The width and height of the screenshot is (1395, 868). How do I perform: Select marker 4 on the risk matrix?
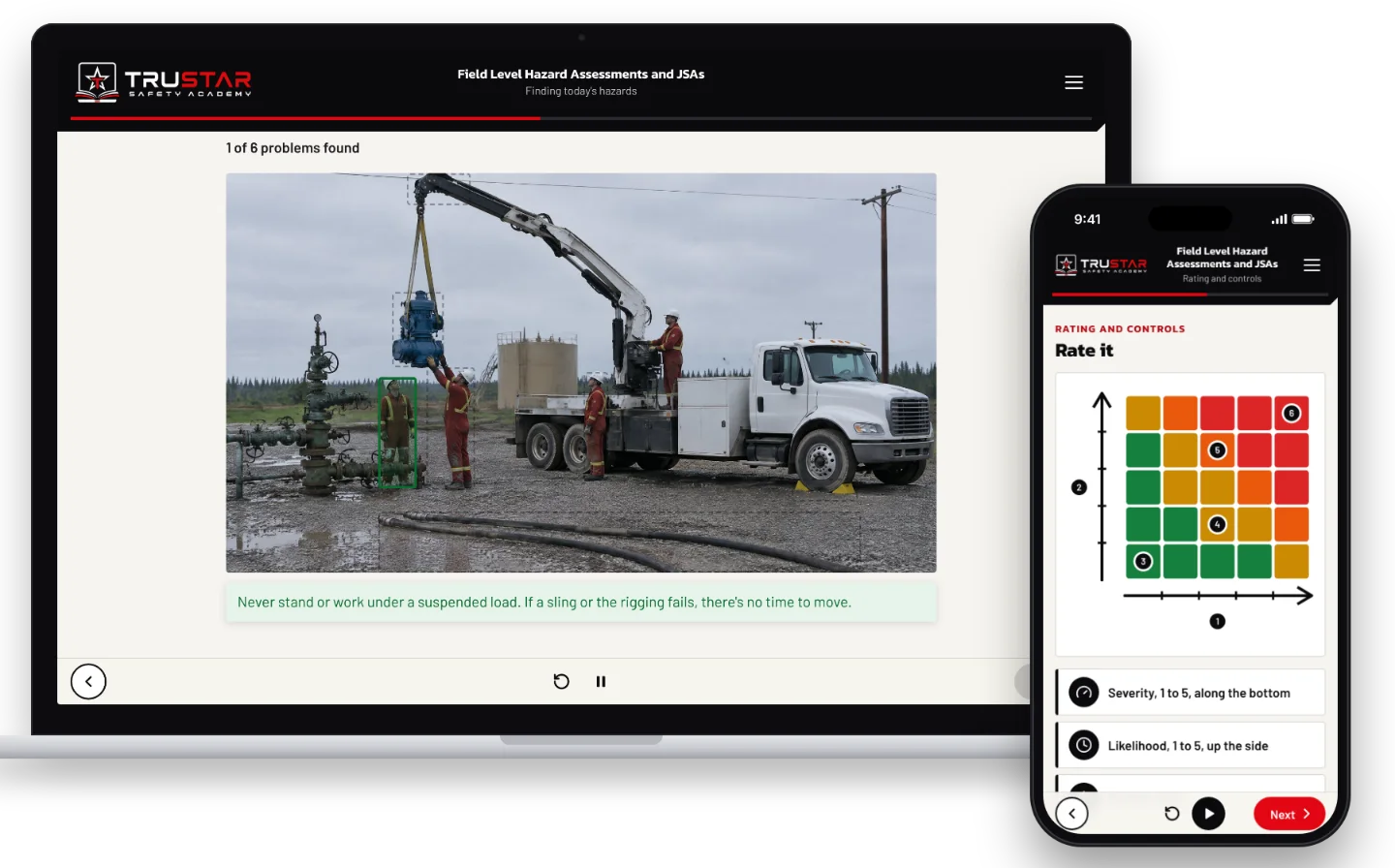pyautogui.click(x=1218, y=524)
